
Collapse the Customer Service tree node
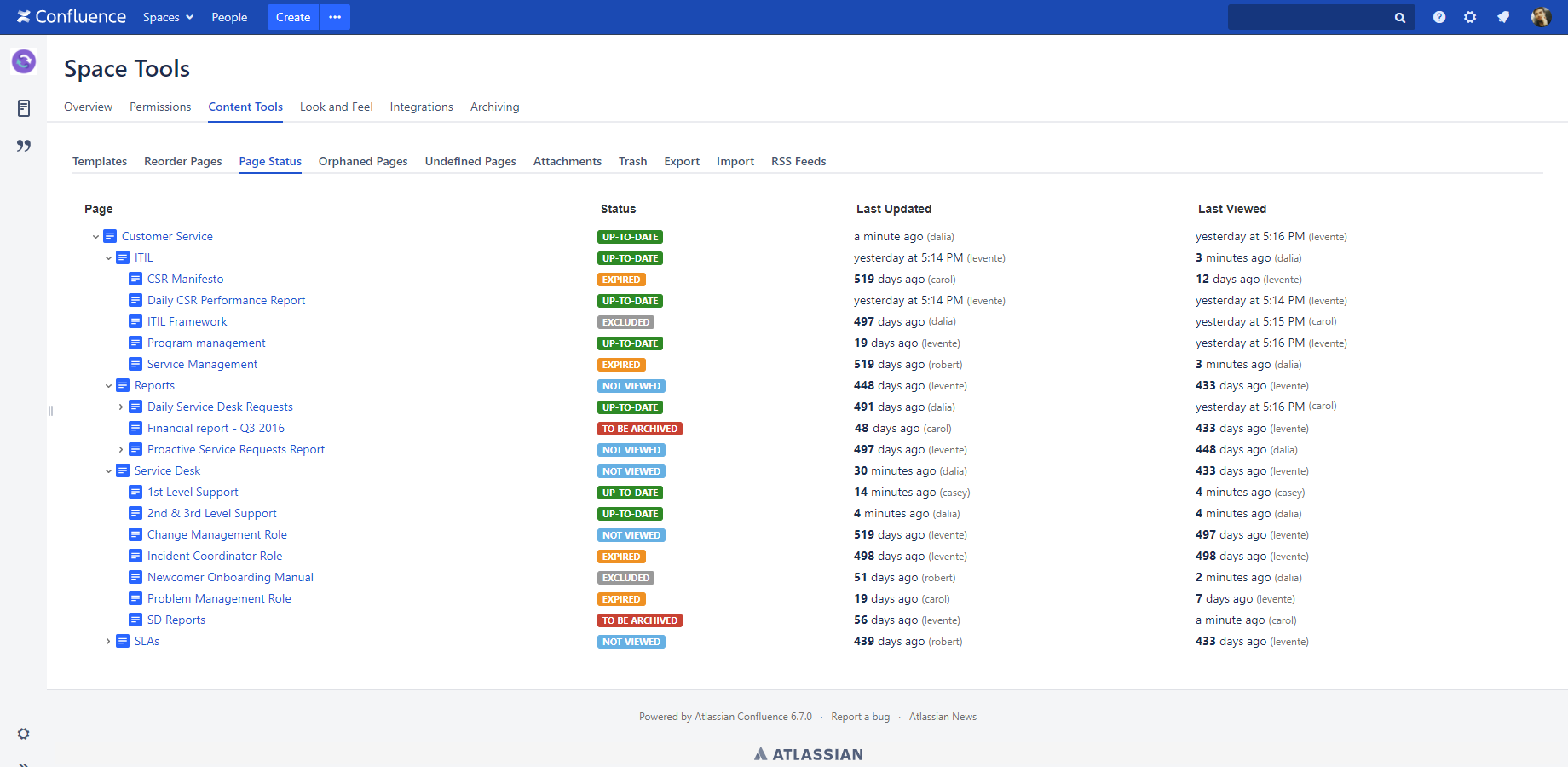(95, 236)
